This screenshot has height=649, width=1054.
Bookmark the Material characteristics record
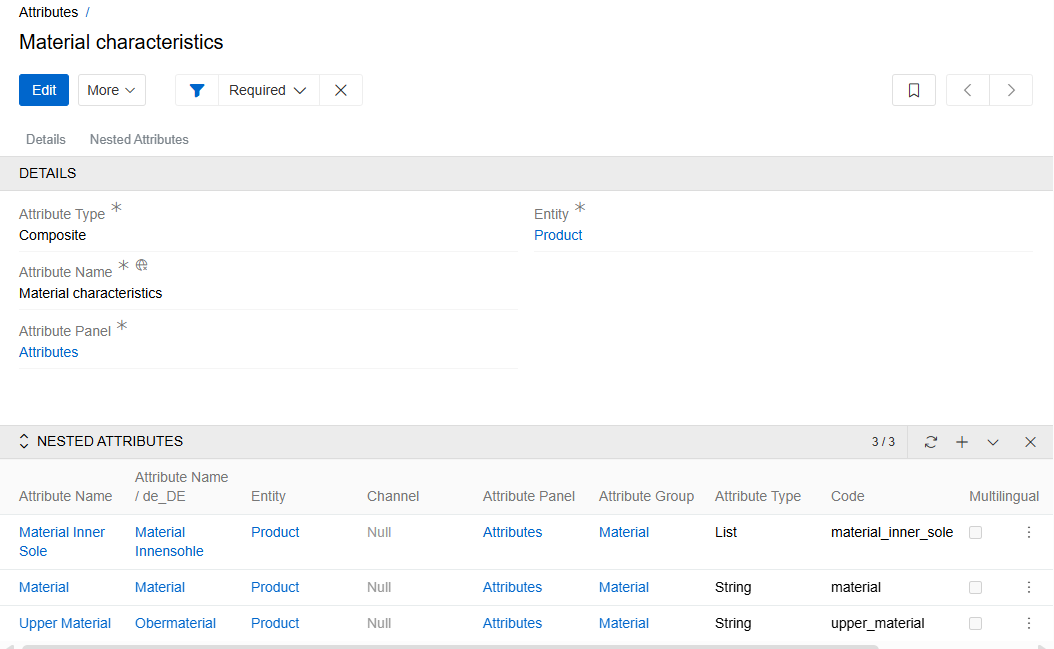(913, 89)
